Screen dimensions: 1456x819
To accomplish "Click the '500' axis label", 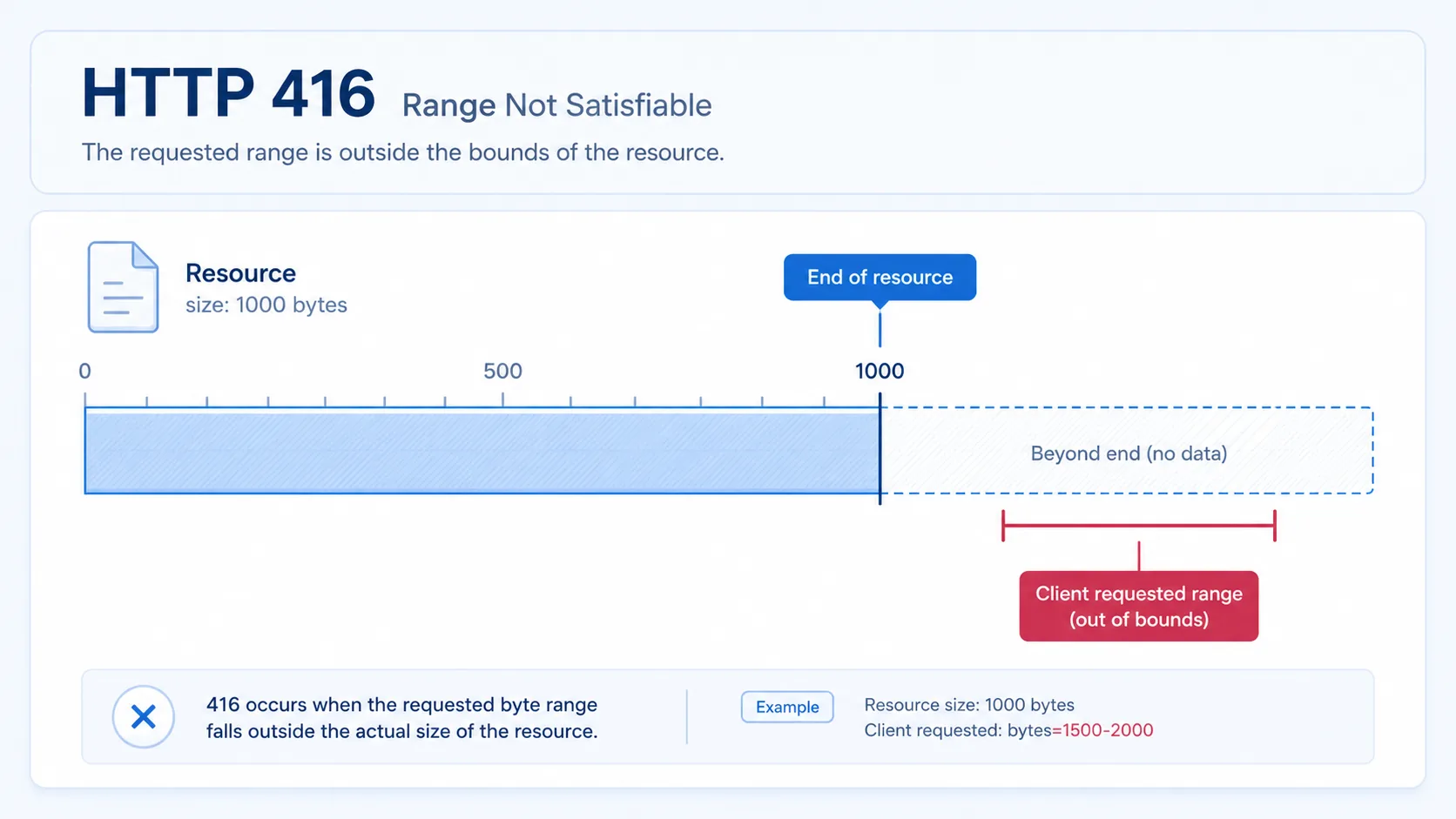I will point(502,371).
